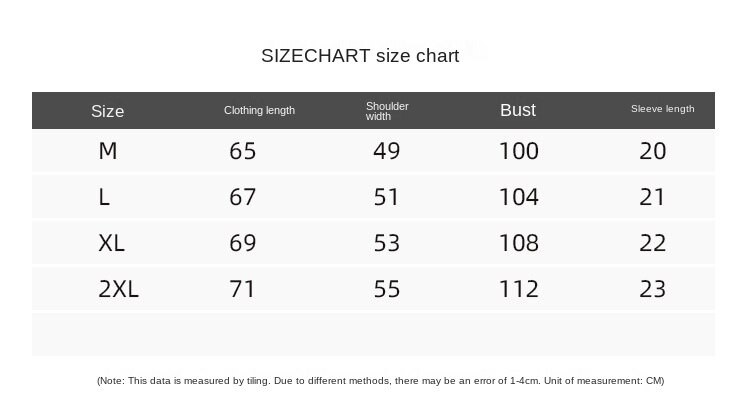Click the Shoulder width column header

click(386, 111)
